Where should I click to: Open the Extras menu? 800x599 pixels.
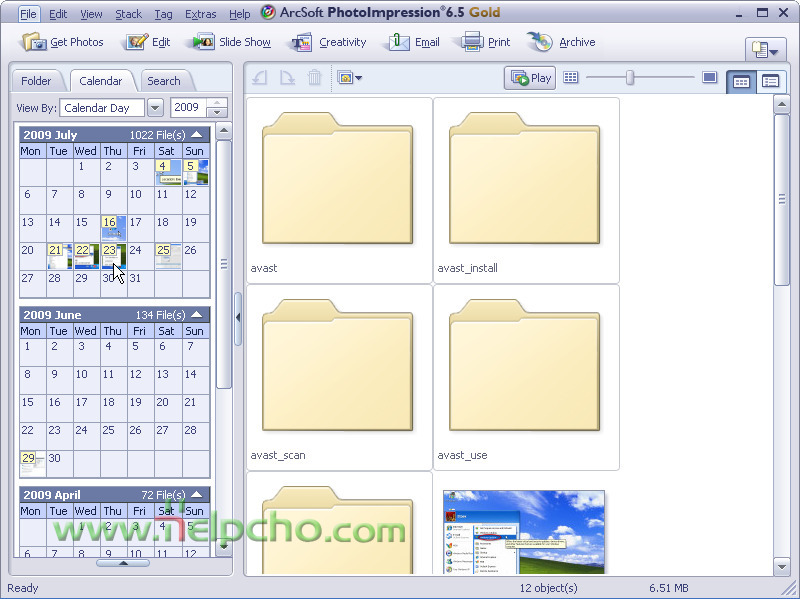(x=201, y=14)
